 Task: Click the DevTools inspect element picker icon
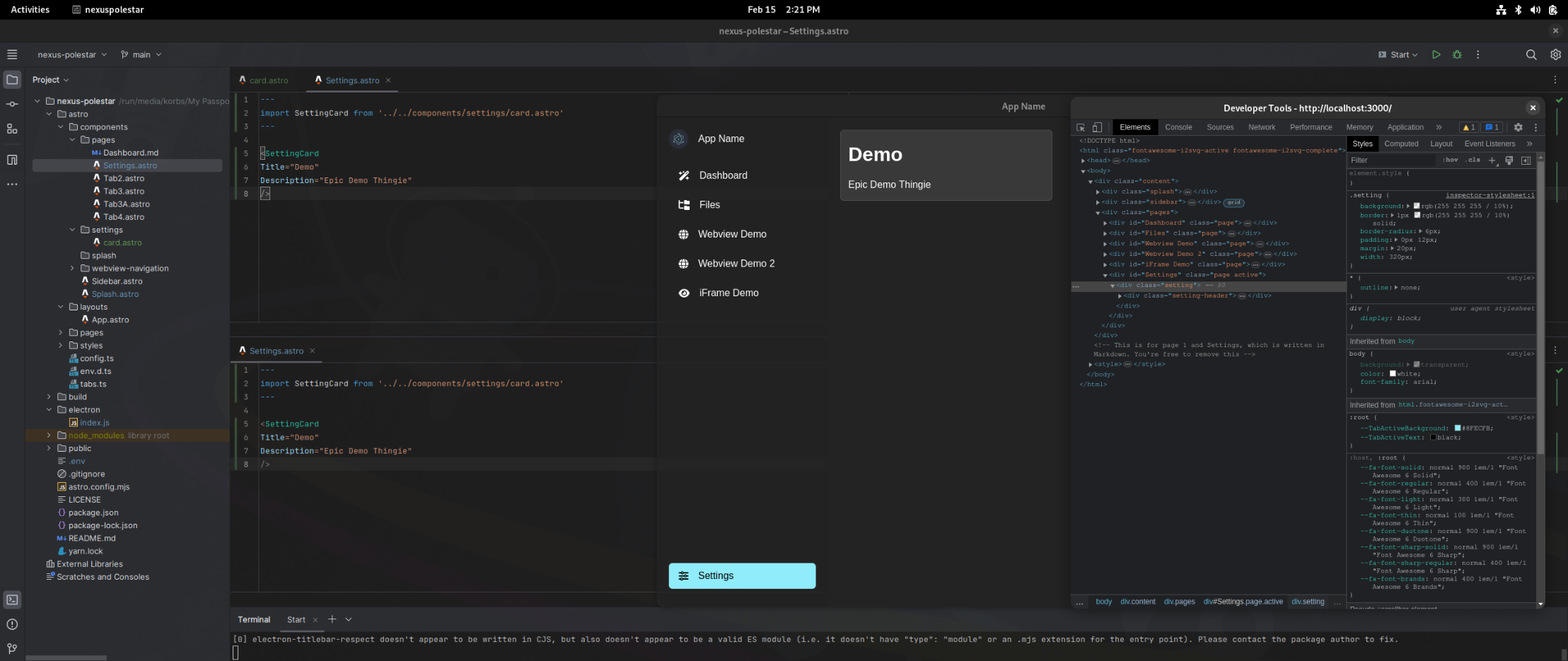click(1081, 127)
